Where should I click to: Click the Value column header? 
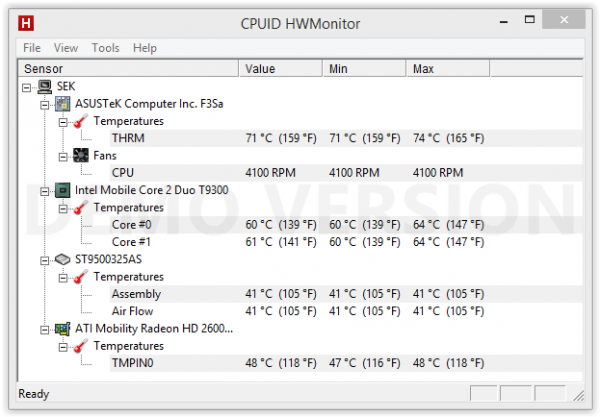281,68
